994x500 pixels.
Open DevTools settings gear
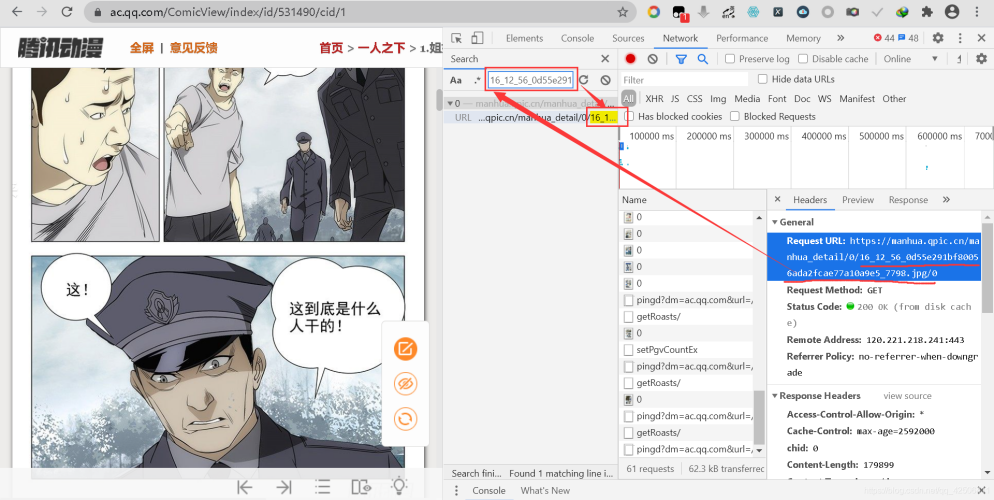click(x=938, y=38)
